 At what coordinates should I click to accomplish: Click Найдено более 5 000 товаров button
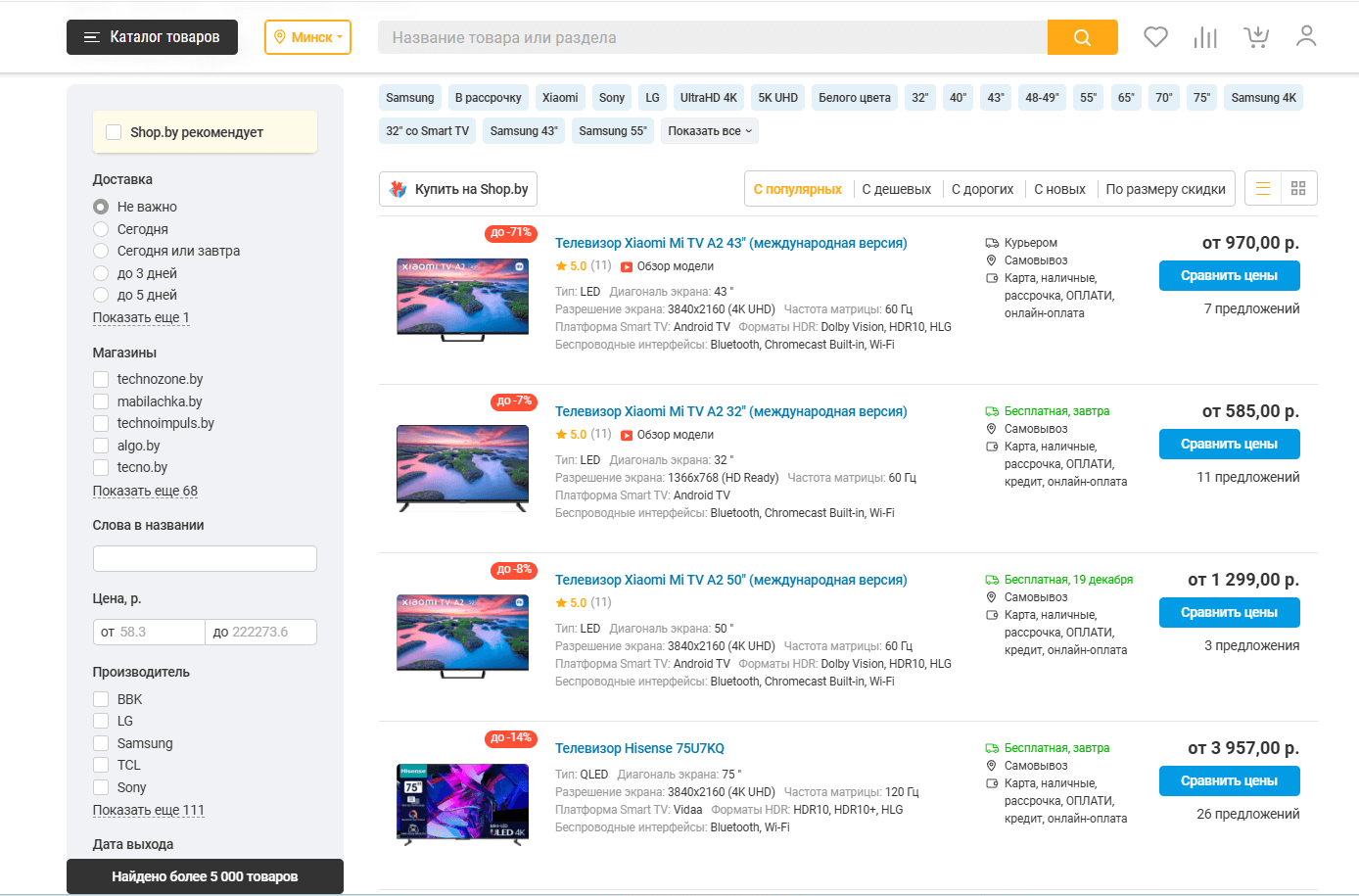click(205, 876)
